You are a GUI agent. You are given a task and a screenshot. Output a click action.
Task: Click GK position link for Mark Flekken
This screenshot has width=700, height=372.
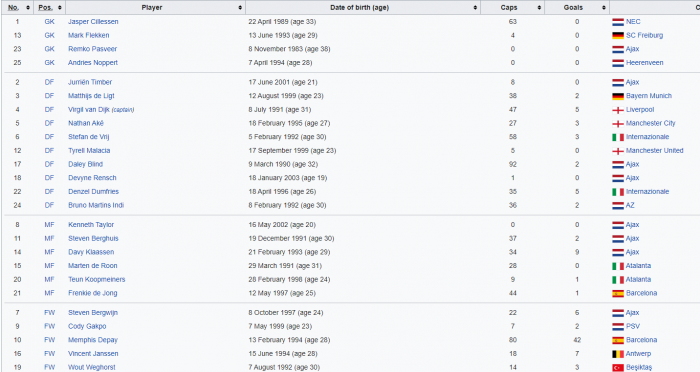tap(50, 35)
